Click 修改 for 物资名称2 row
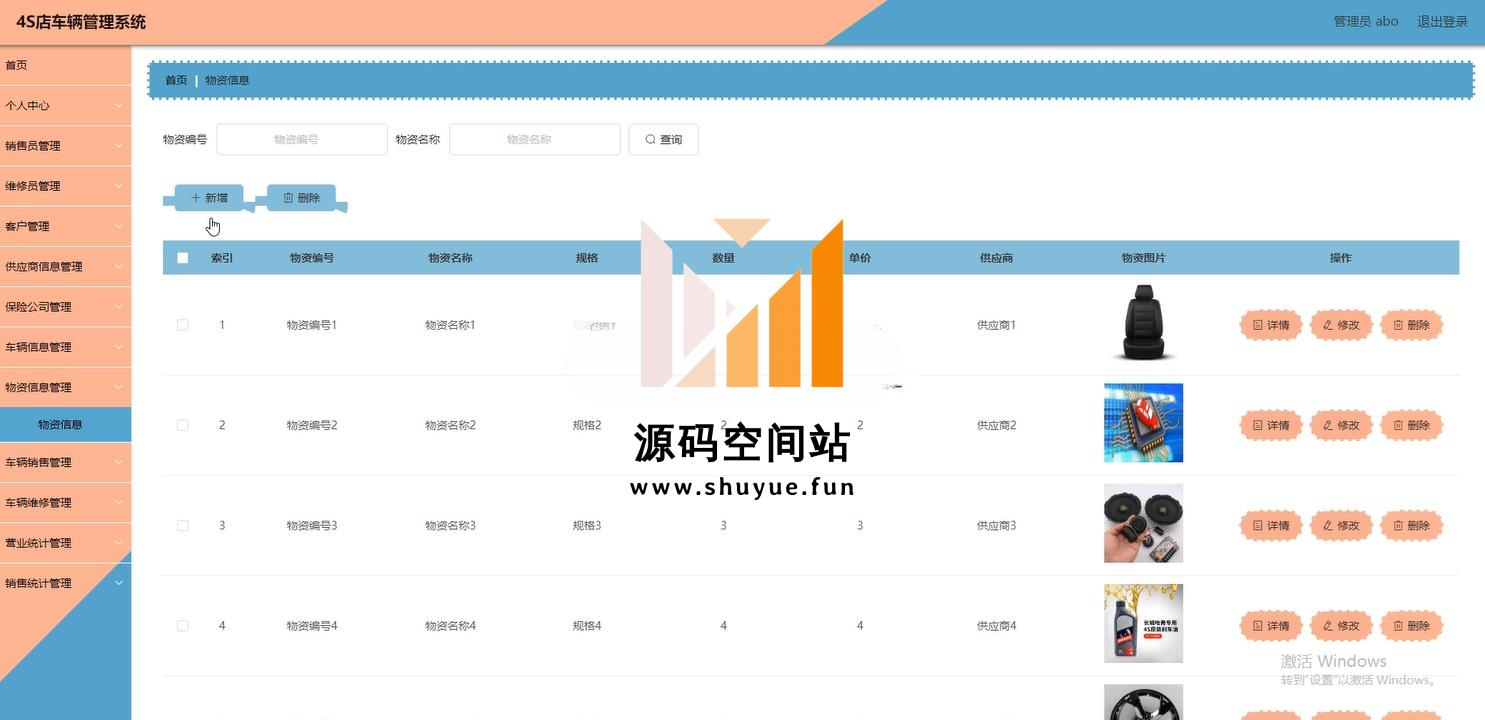 point(1341,425)
